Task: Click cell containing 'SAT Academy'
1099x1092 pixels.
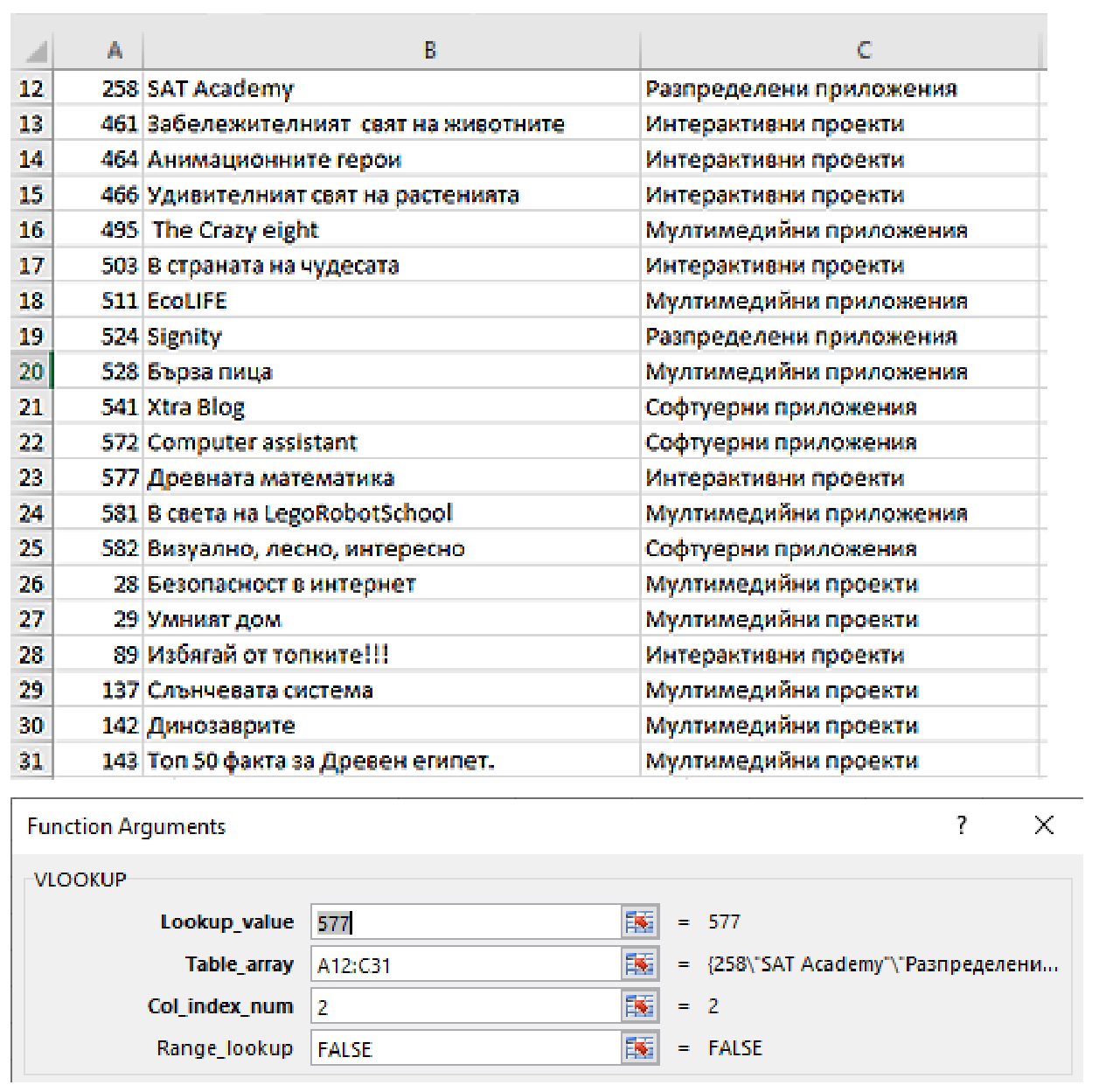Action: pos(392,88)
